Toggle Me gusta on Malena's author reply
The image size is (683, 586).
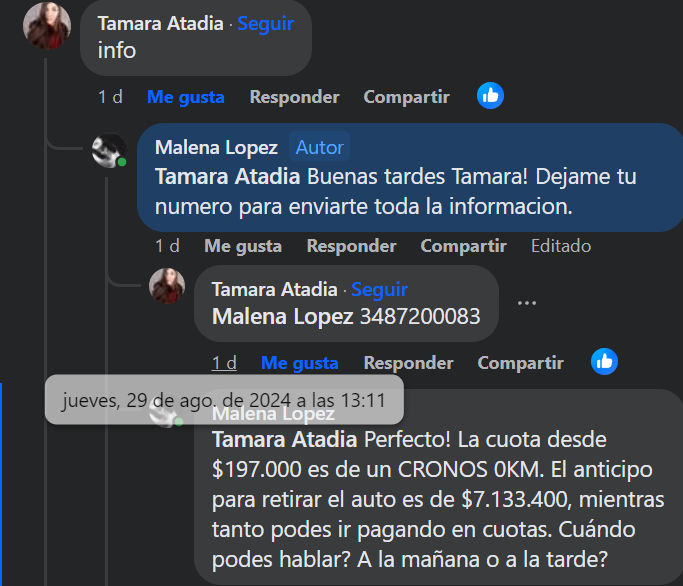243,246
